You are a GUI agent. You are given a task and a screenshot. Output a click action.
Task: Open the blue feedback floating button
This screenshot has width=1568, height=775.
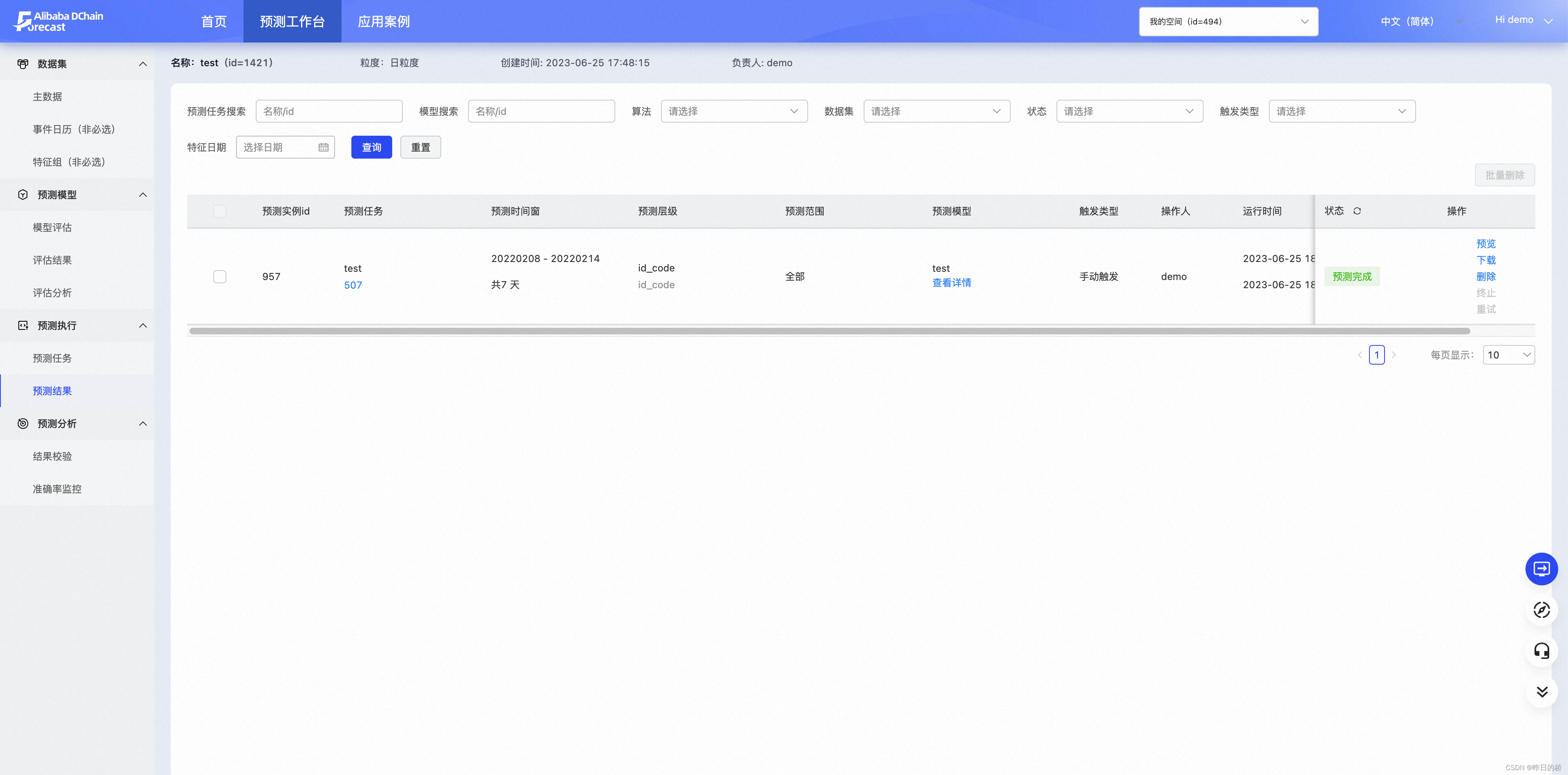point(1541,569)
